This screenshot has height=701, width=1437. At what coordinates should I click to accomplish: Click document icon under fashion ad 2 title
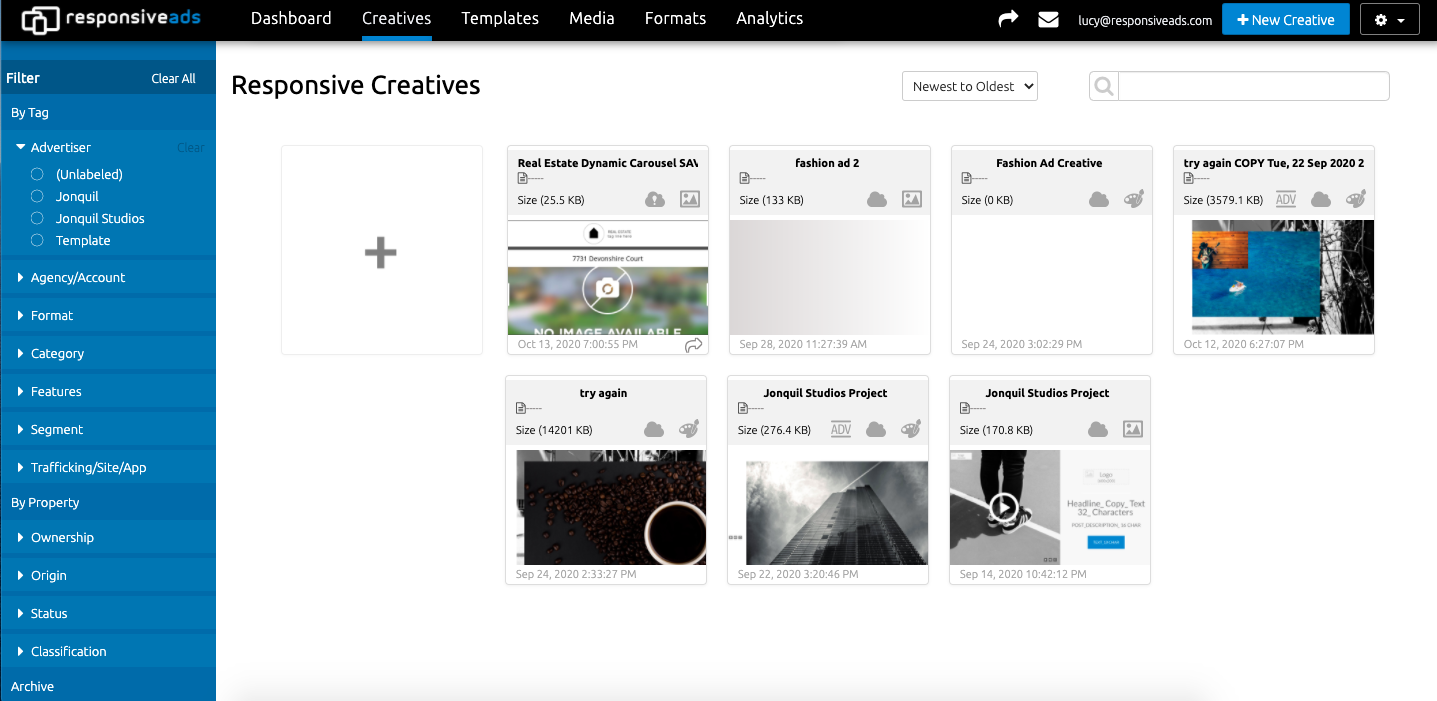coord(745,178)
